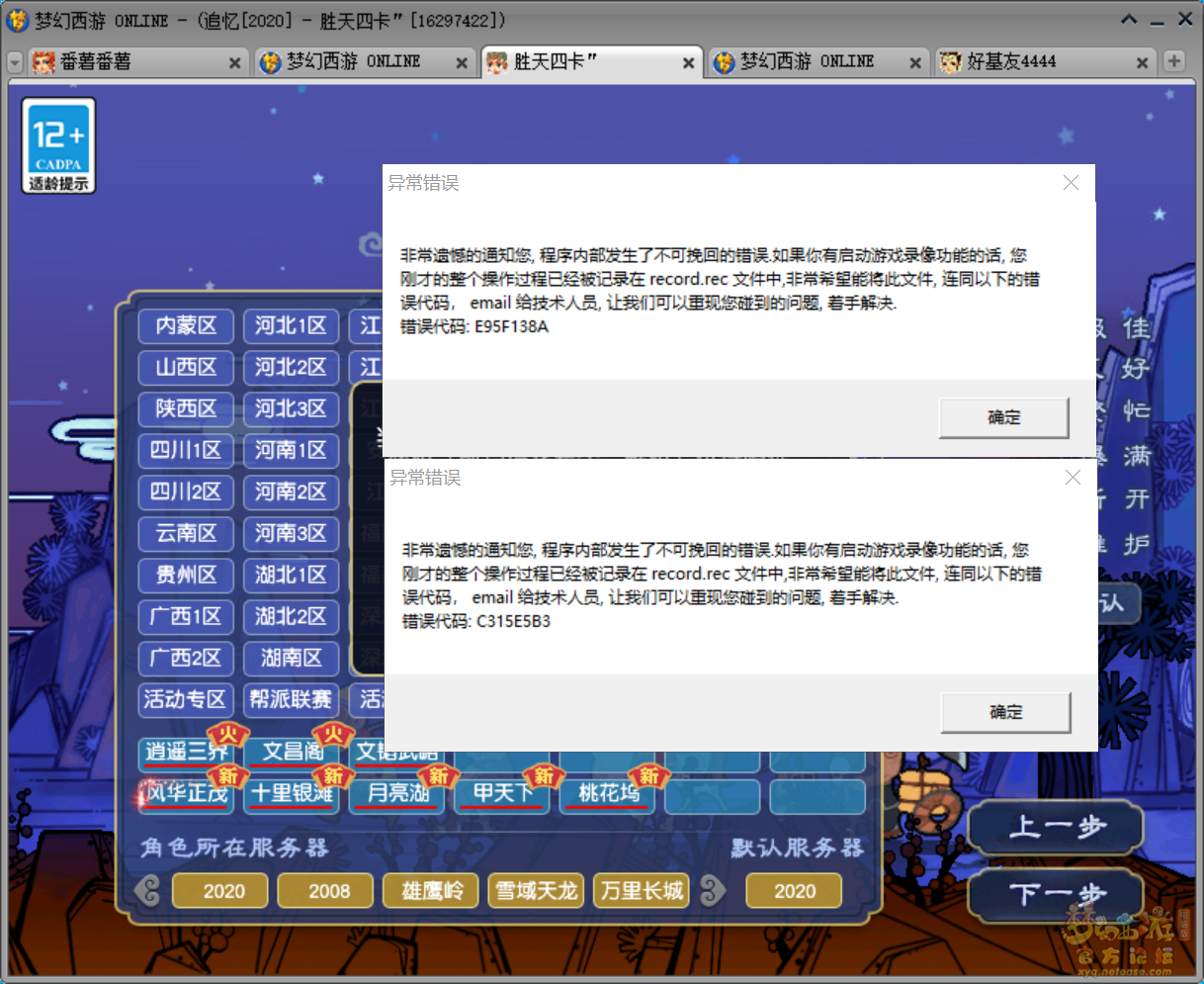Image resolution: width=1204 pixels, height=984 pixels.
Task: Select the 湖北1区 region
Action: click(x=291, y=575)
